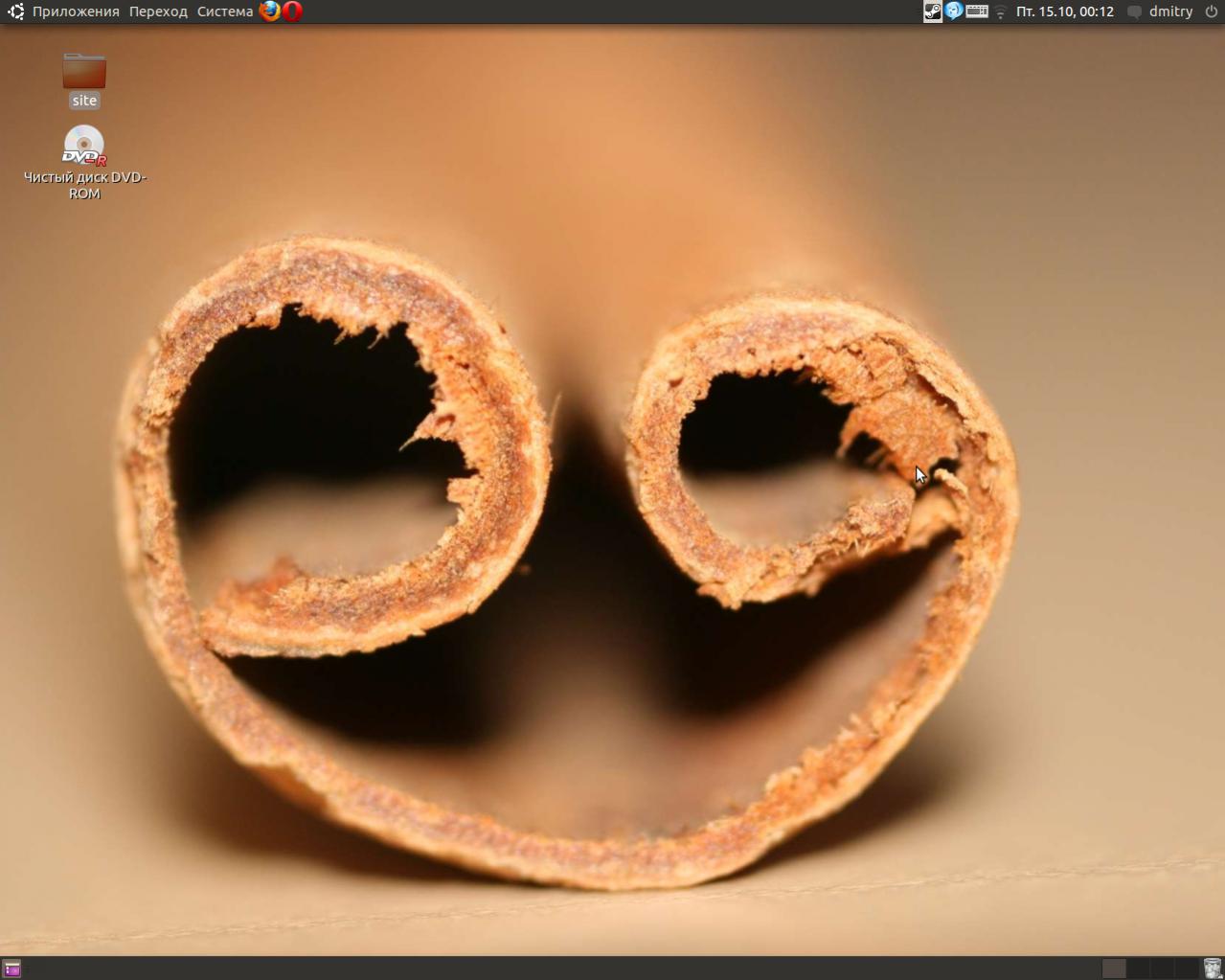Open the Переход menu
This screenshot has width=1225, height=980.
point(158,11)
